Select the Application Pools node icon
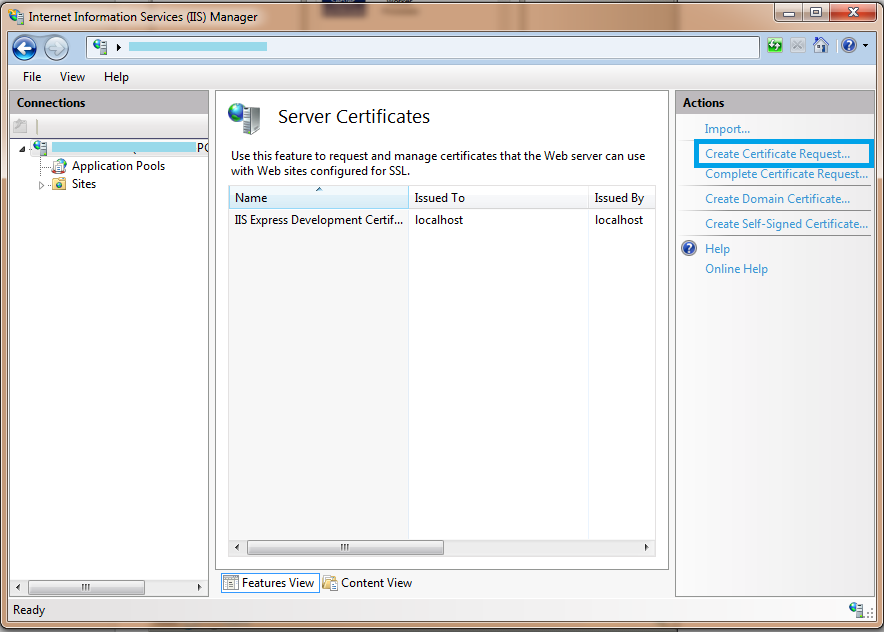This screenshot has width=884, height=632. 58,165
